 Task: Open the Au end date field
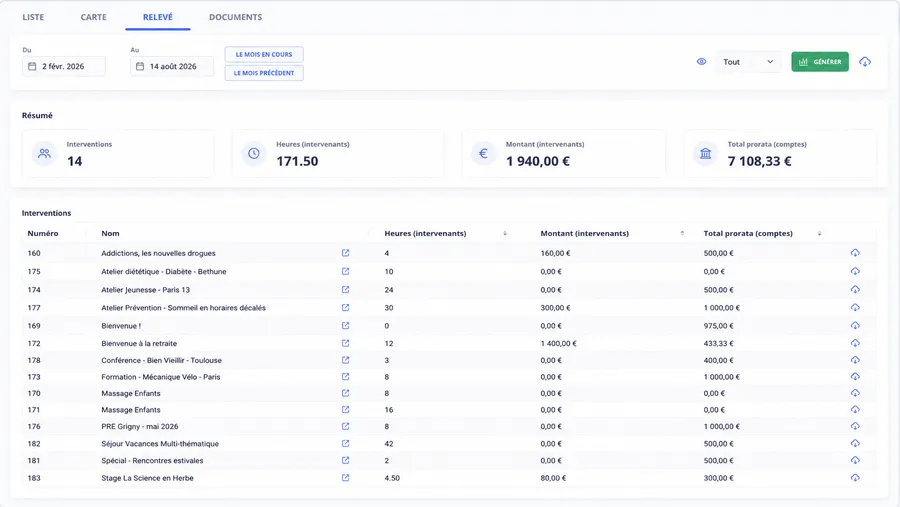[172, 66]
